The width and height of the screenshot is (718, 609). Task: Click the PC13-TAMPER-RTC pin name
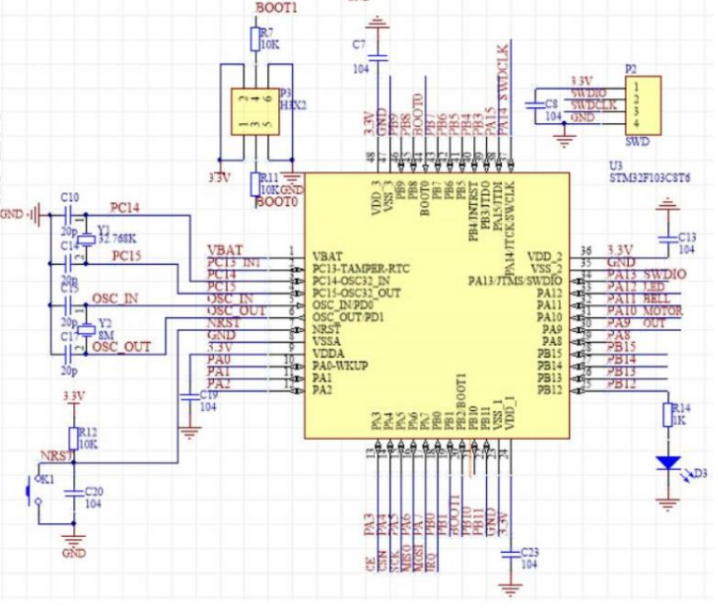click(361, 268)
